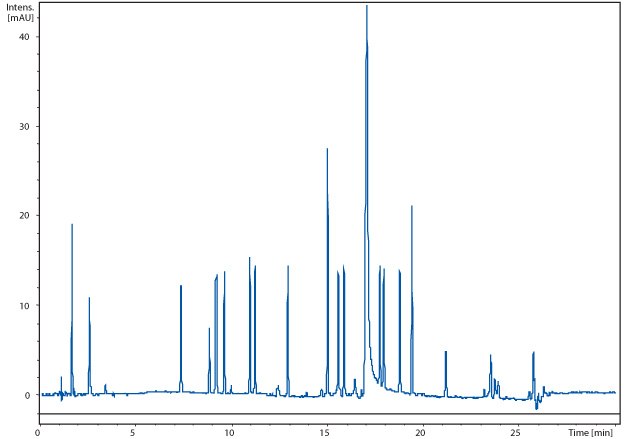Select the 25 tick label on the time axis
This screenshot has width=625, height=439.
point(515,432)
